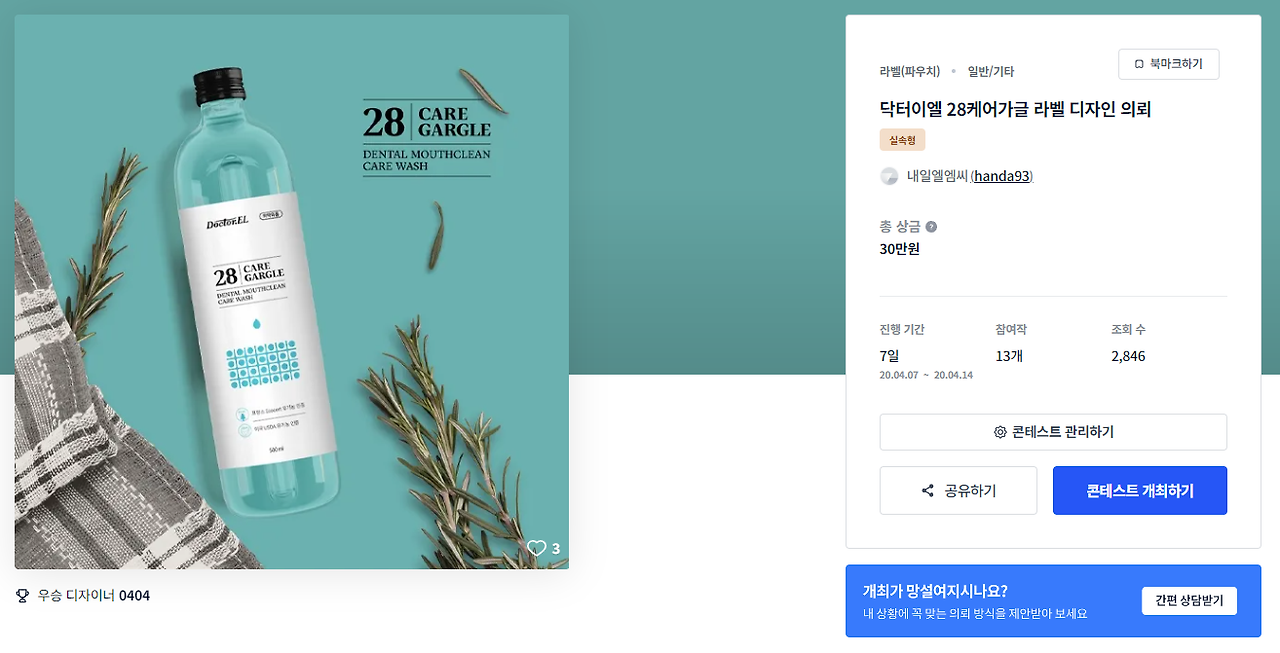This screenshot has width=1280, height=653.
Task: Select the 일반/기타 category link
Action: pyautogui.click(x=991, y=71)
